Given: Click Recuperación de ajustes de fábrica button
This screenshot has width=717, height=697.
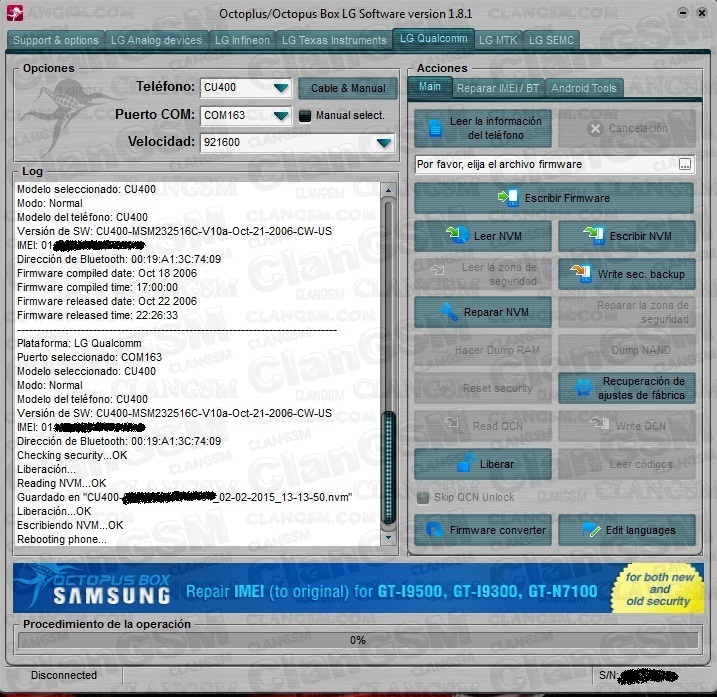Looking at the screenshot, I should coord(626,388).
